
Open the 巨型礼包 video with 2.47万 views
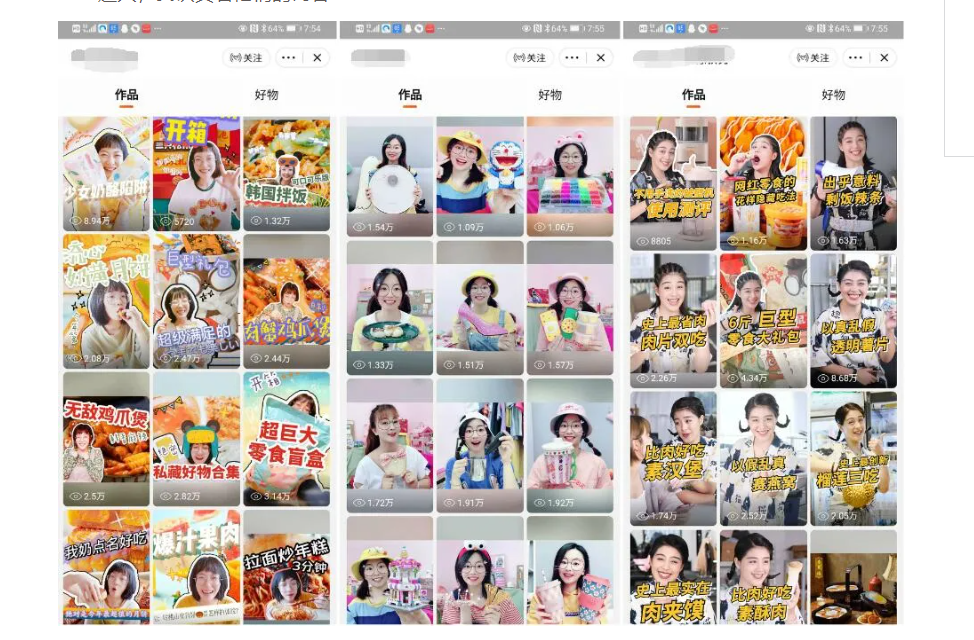196,301
